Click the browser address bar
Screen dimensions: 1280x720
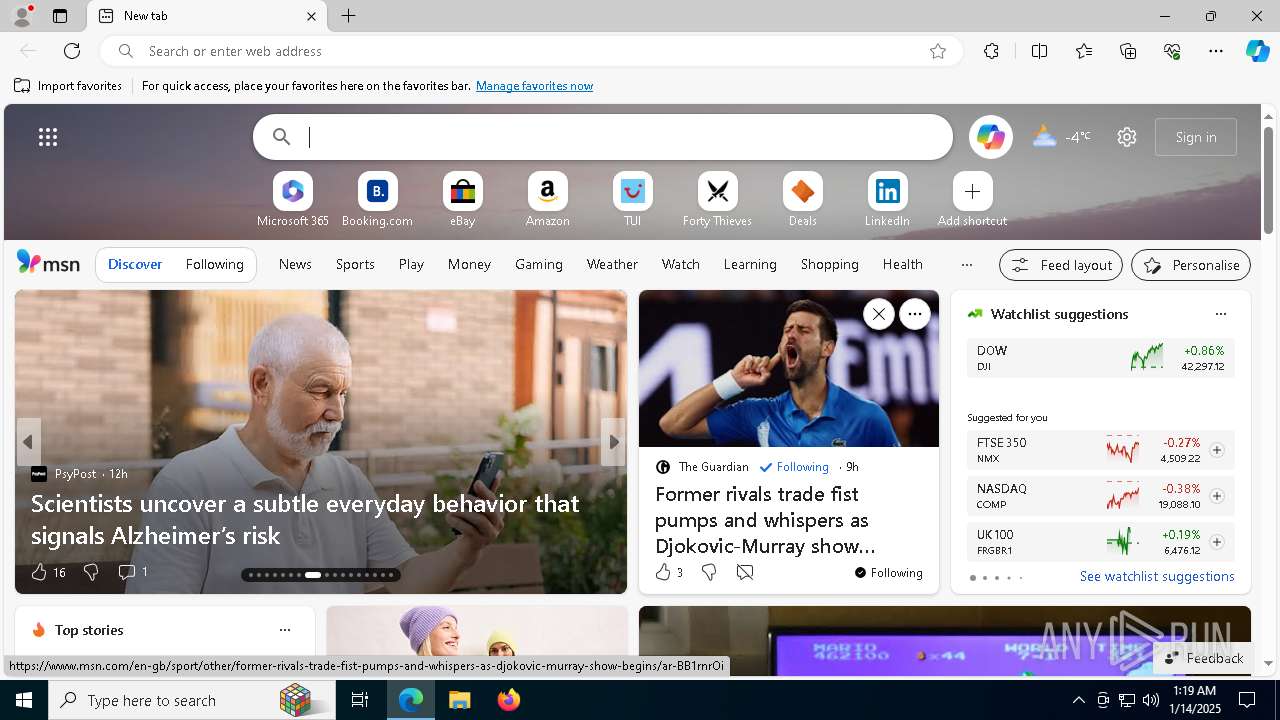click(x=530, y=51)
